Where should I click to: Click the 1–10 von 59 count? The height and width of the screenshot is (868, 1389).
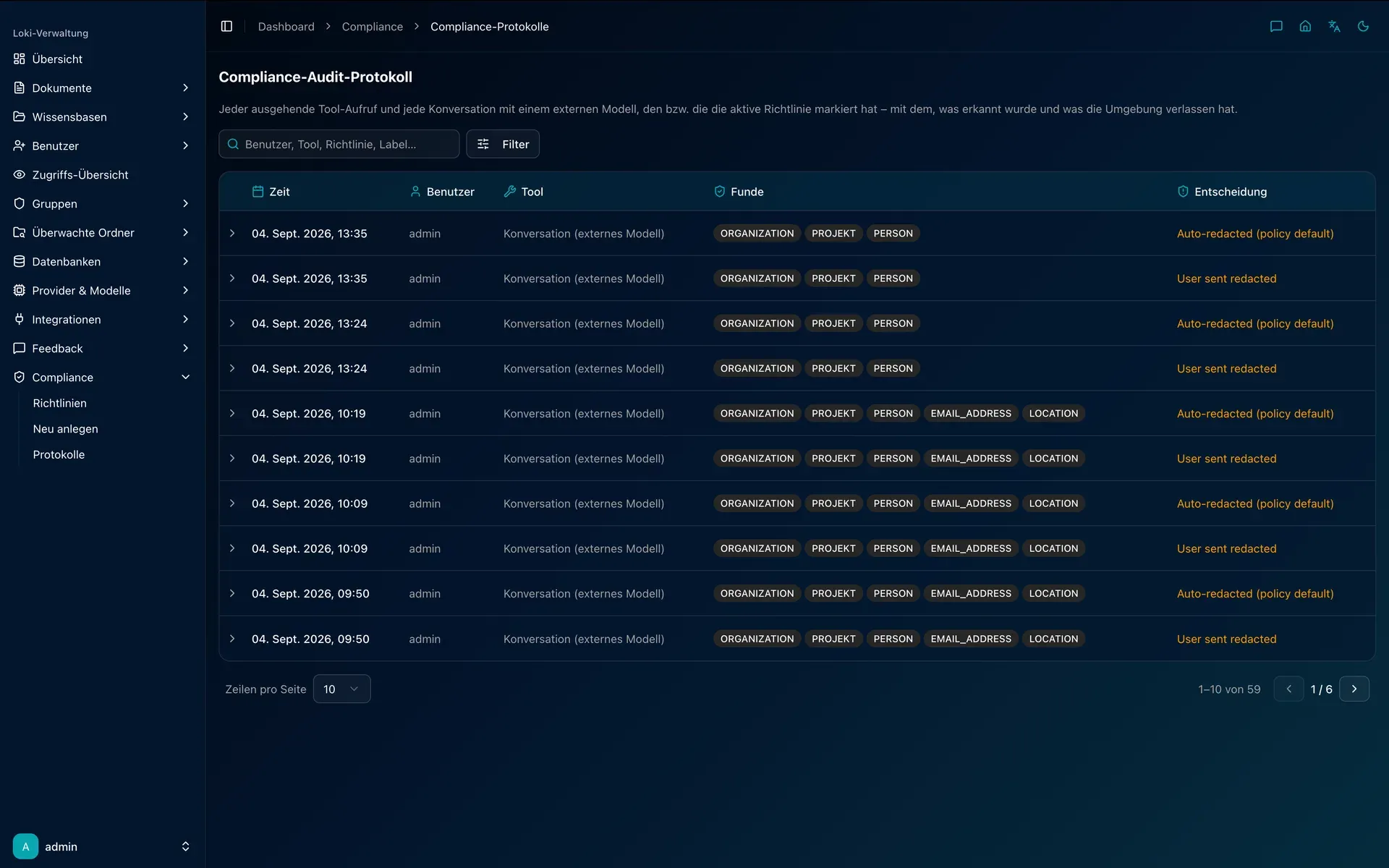coord(1229,689)
